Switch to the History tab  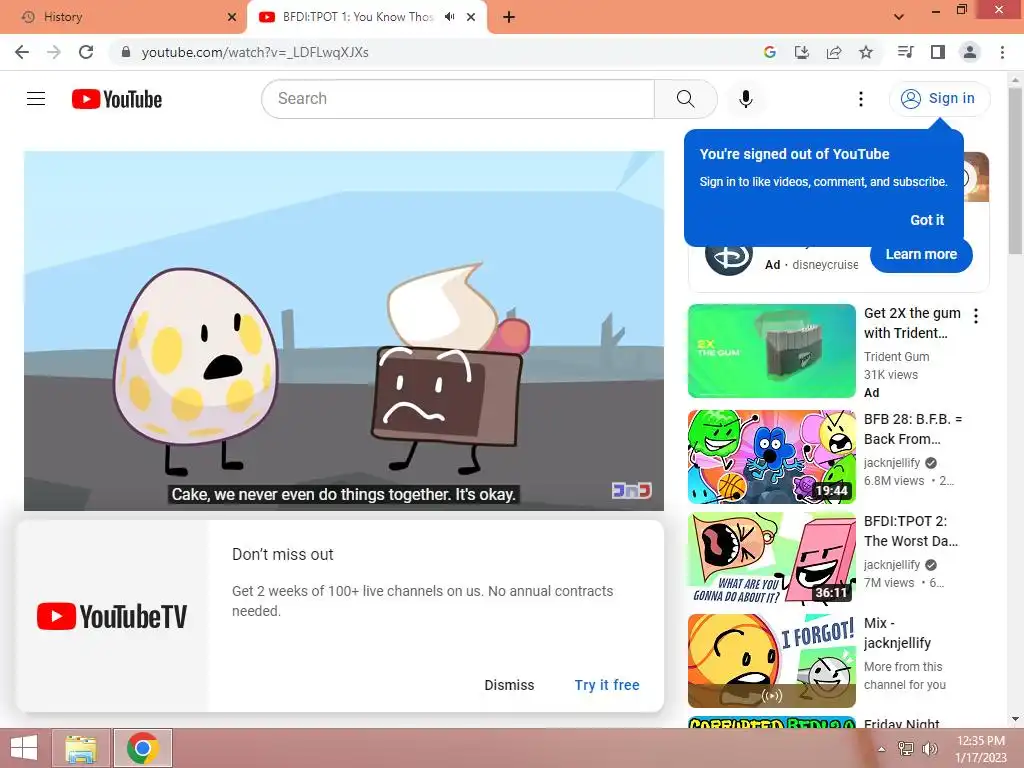point(123,17)
